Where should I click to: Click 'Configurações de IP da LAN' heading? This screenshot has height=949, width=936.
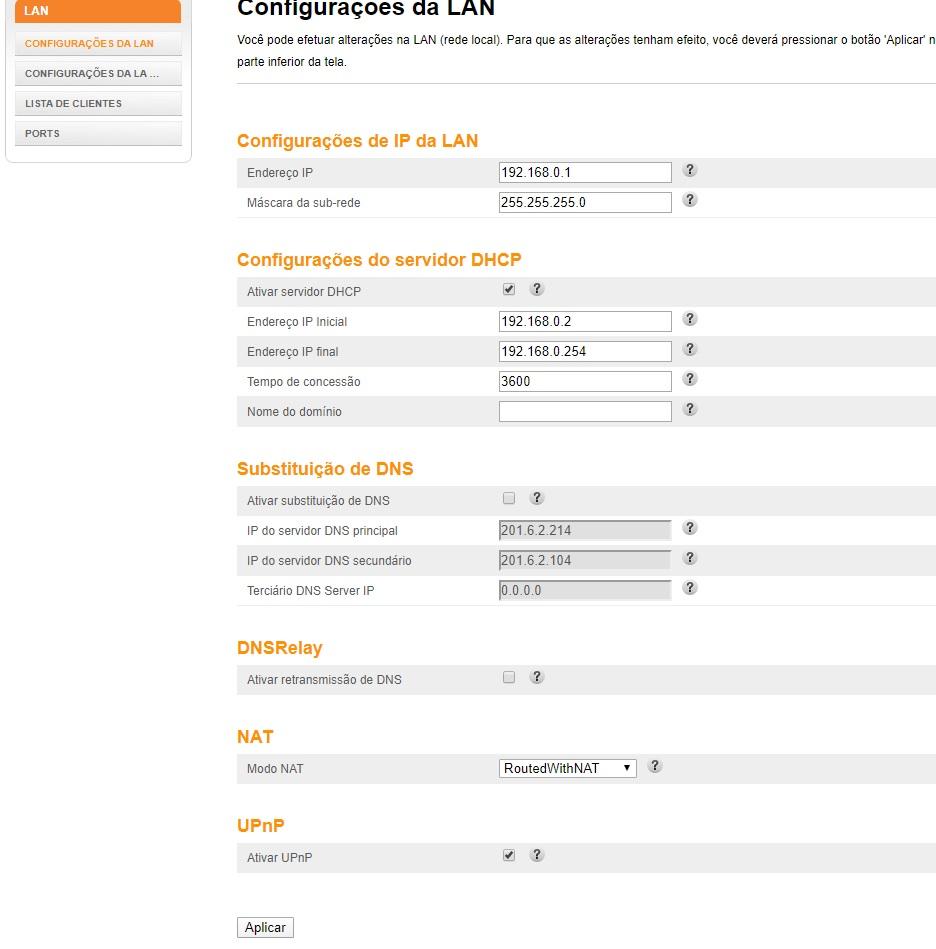[358, 140]
